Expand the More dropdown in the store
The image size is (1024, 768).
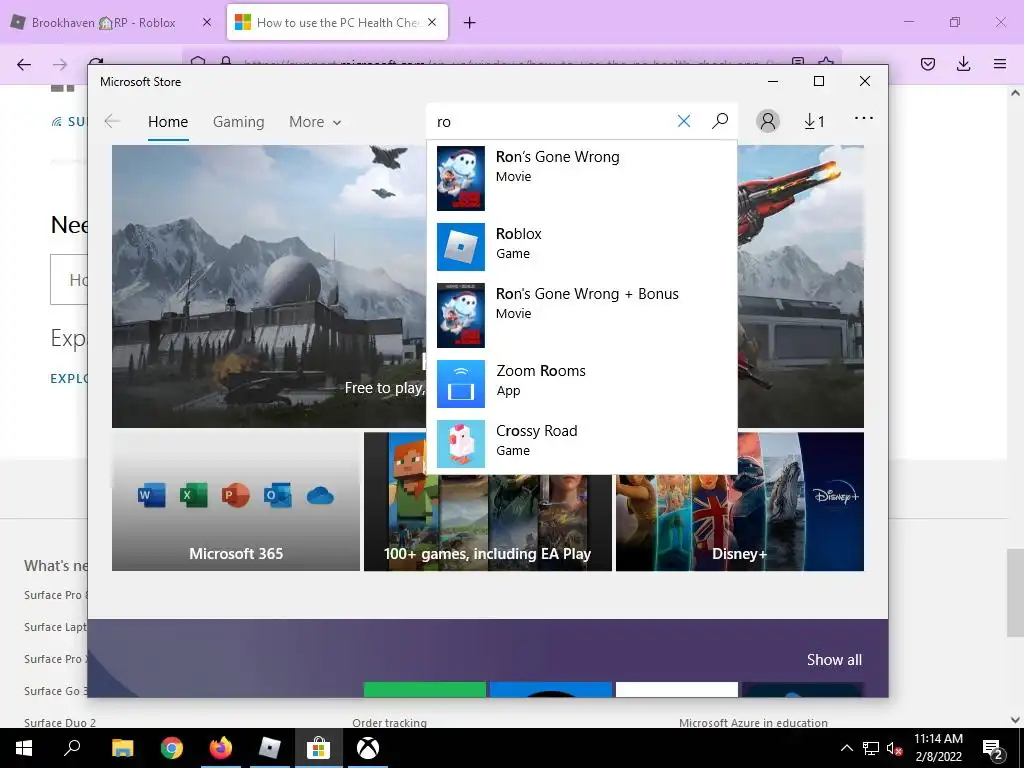(x=315, y=122)
